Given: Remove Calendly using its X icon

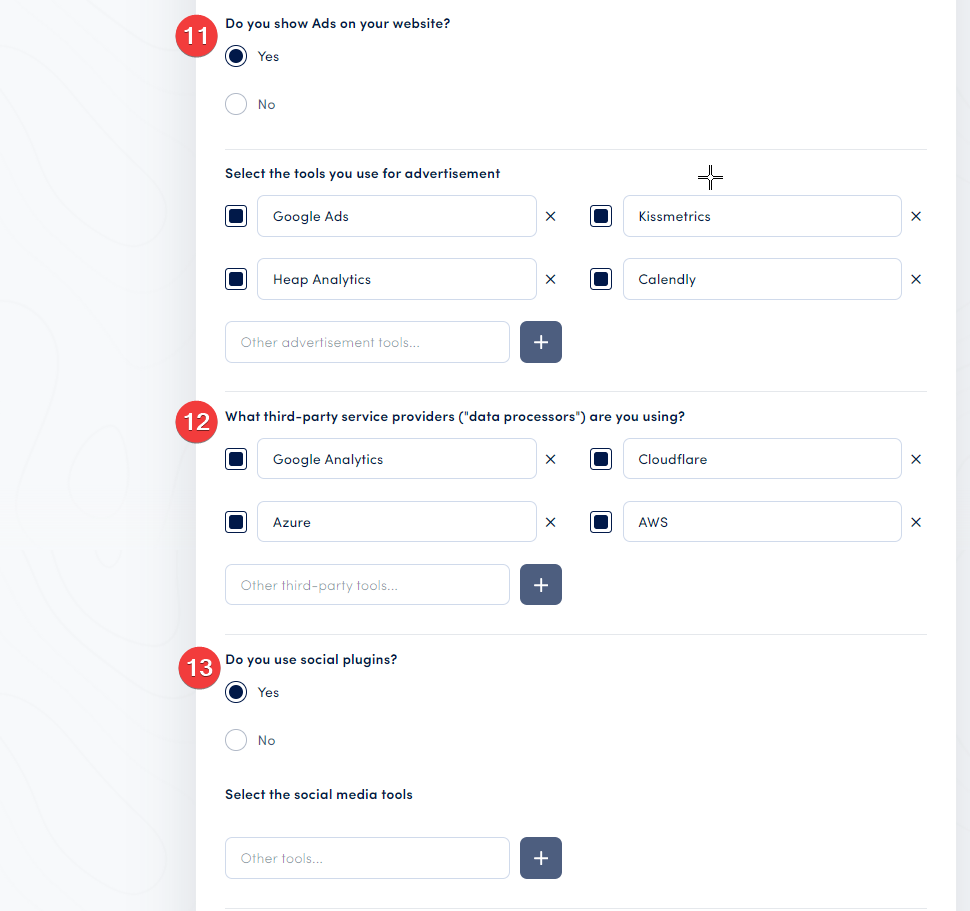Looking at the screenshot, I should 915,279.
